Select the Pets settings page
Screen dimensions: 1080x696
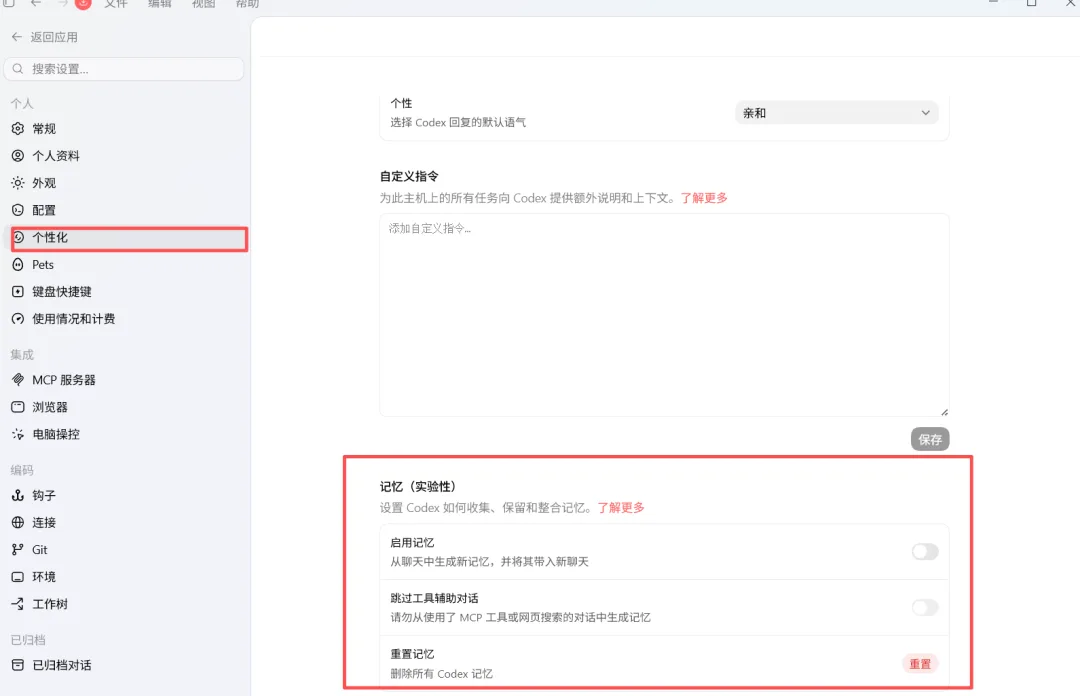point(125,265)
